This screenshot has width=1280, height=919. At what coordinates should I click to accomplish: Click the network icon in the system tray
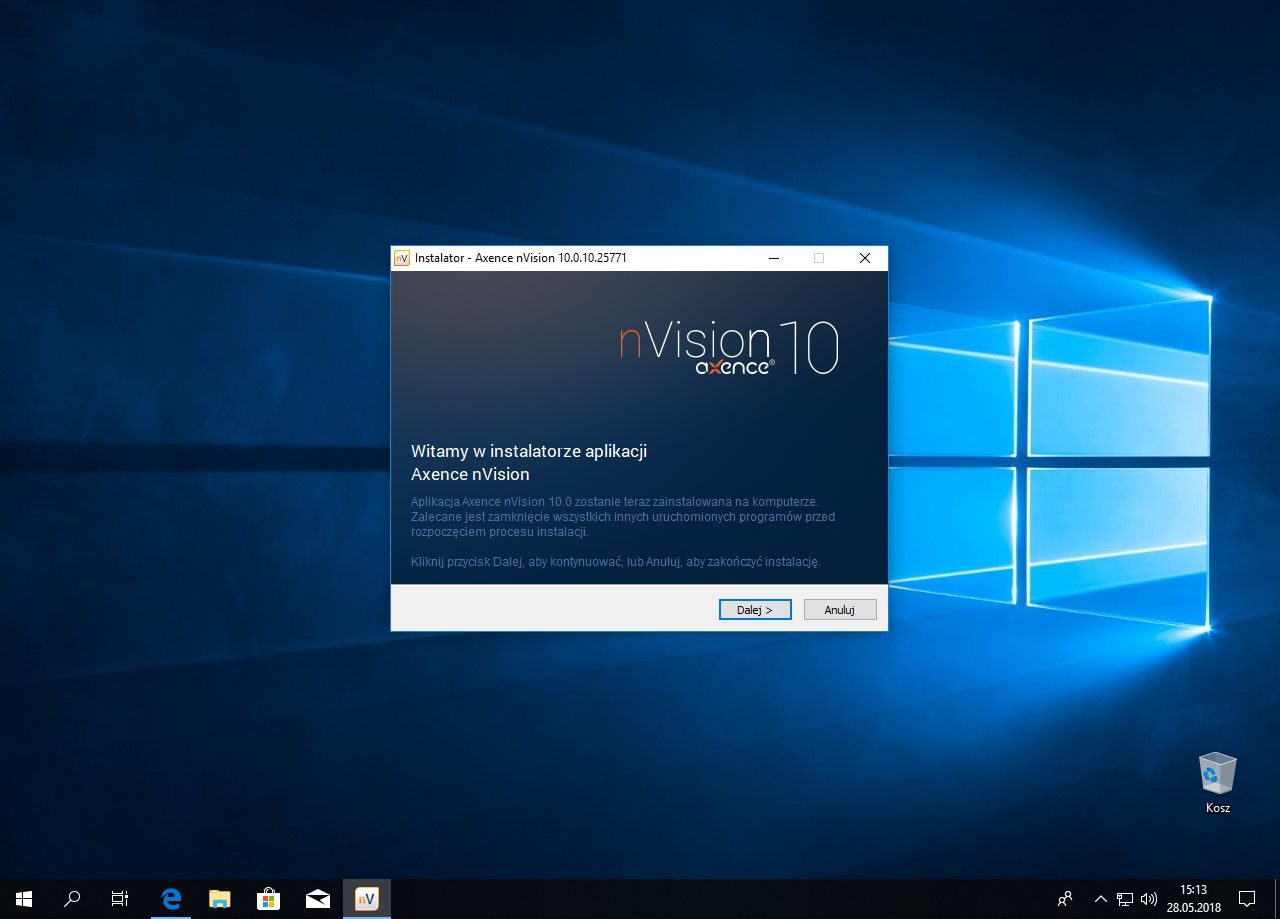tap(1124, 898)
